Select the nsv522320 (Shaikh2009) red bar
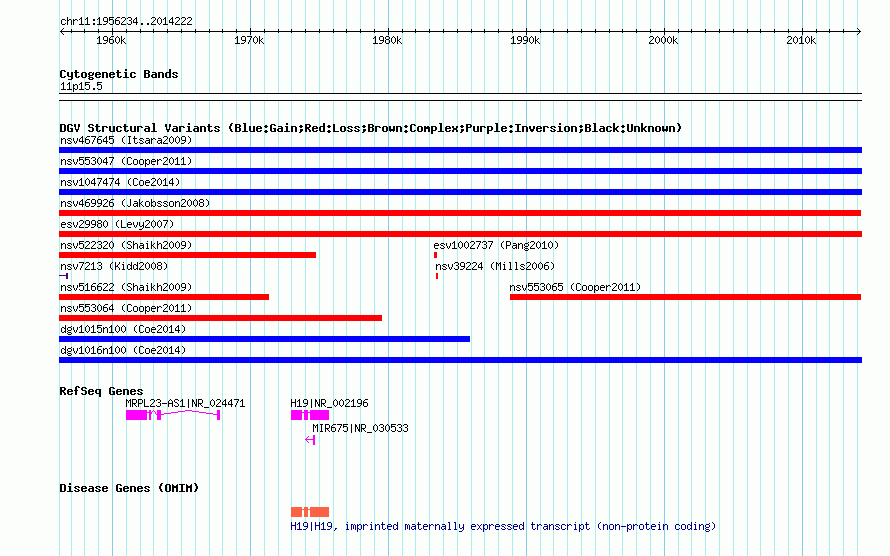Image resolution: width=890 pixels, height=556 pixels. click(187, 255)
